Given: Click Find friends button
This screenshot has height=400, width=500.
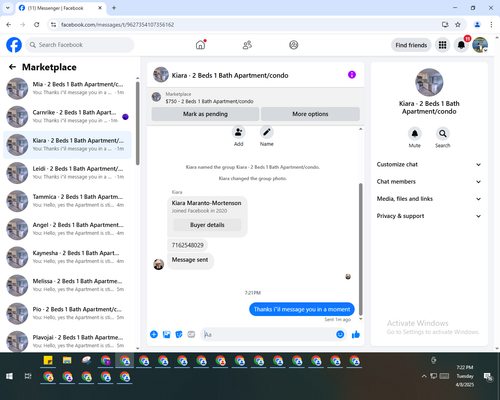Looking at the screenshot, I should (x=411, y=45).
